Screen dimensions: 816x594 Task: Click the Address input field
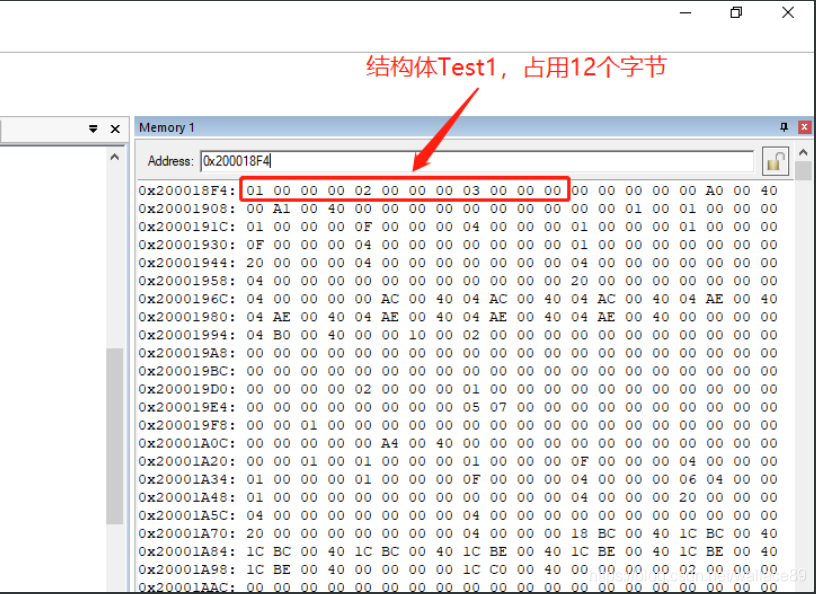(477, 161)
